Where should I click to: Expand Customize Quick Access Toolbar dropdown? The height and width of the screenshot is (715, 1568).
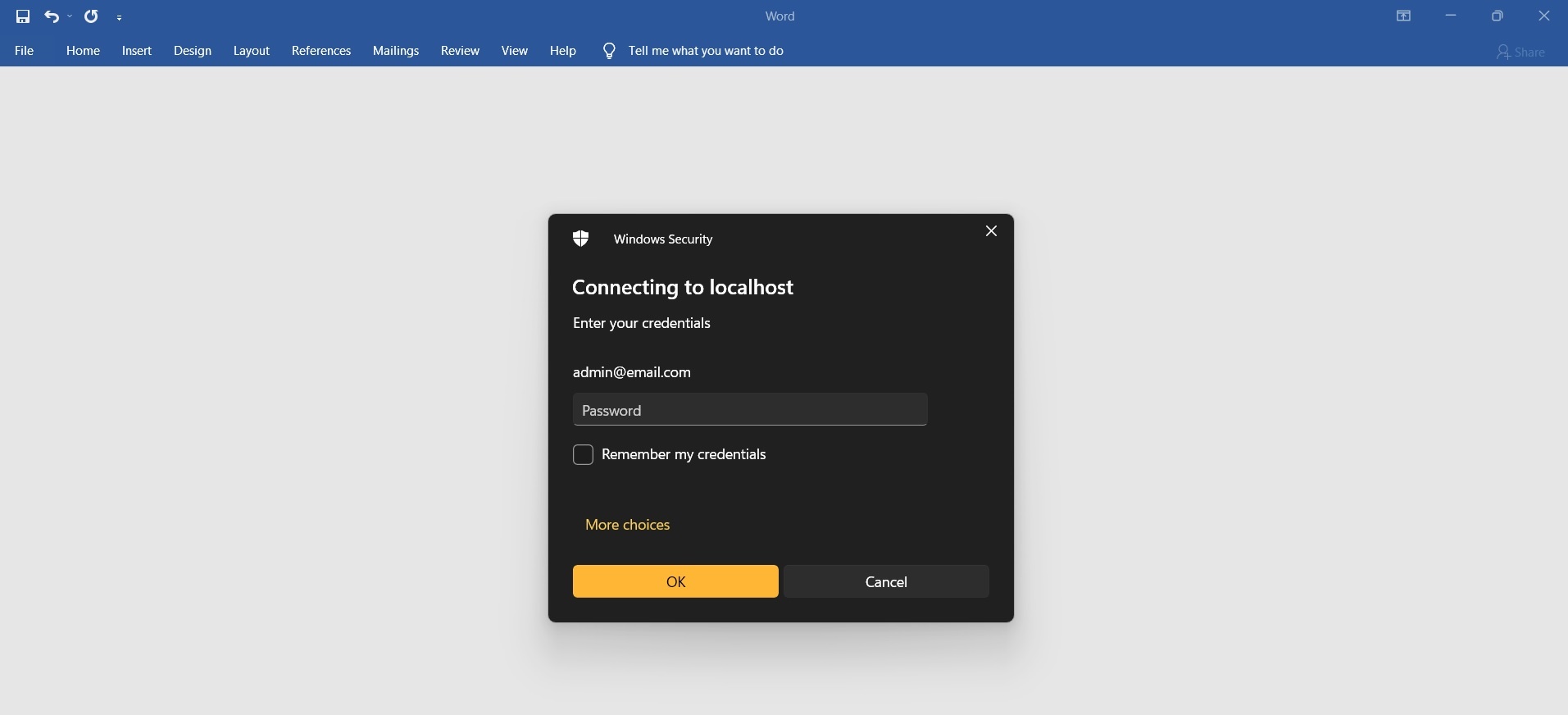click(120, 17)
